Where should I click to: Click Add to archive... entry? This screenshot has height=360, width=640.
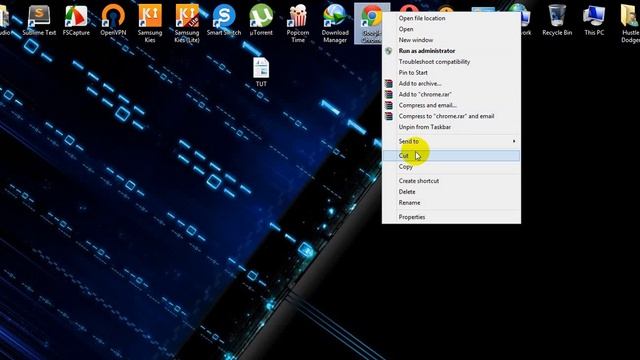[451, 83]
